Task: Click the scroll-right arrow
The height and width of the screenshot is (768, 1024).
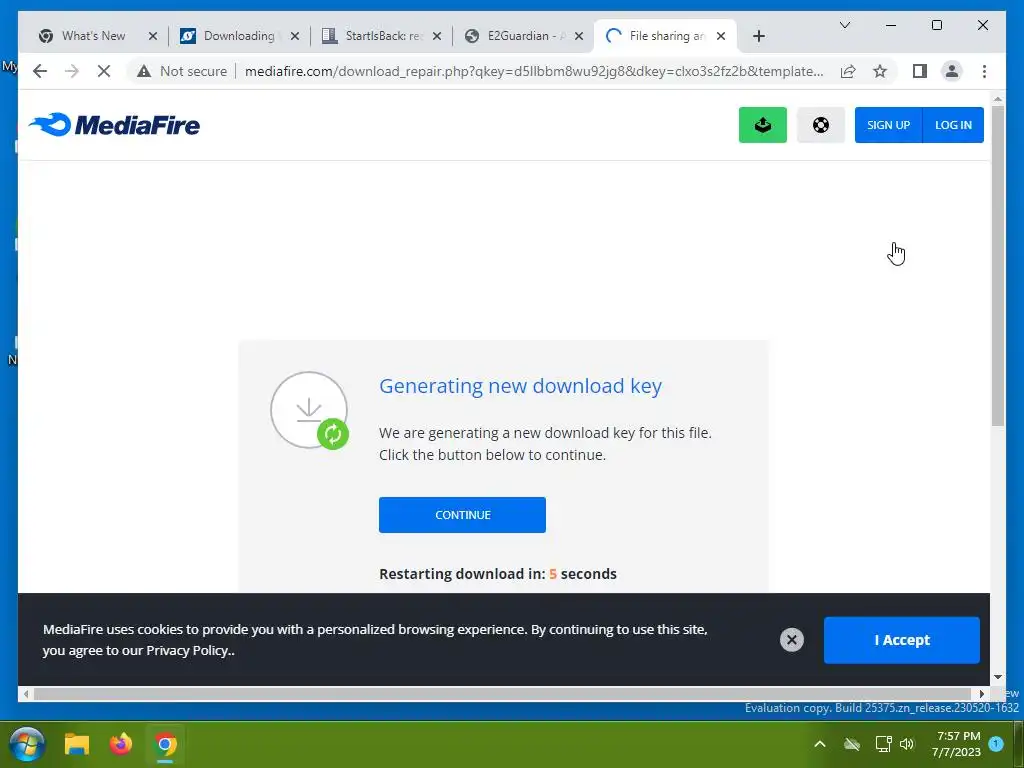Action: click(x=982, y=694)
